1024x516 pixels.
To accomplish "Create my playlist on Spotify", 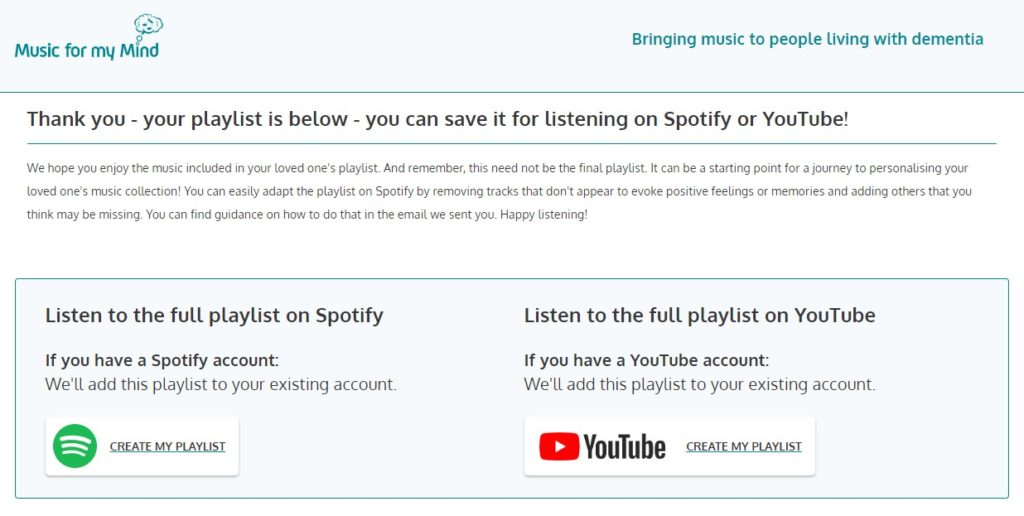I will click(x=167, y=447).
